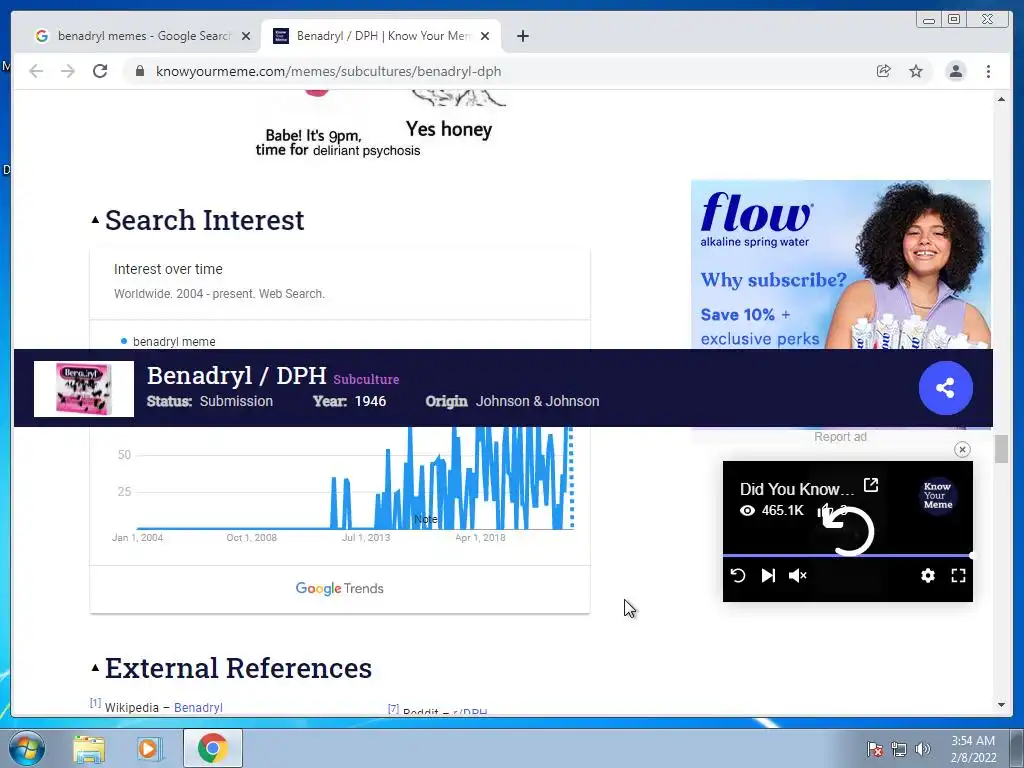Close the floating video player
The width and height of the screenshot is (1024, 768).
click(962, 449)
